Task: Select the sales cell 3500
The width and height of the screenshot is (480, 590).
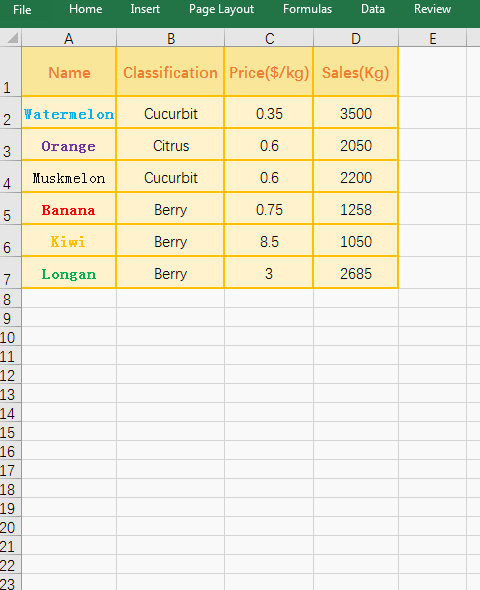Action: coord(355,113)
